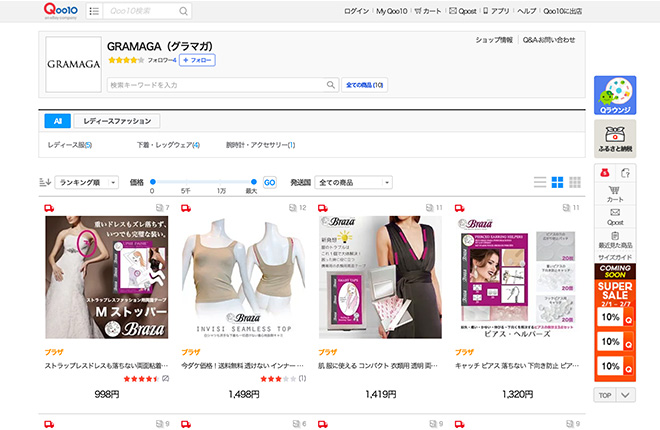Switch to list view layout icon
This screenshot has width=660, height=430.
click(x=540, y=182)
